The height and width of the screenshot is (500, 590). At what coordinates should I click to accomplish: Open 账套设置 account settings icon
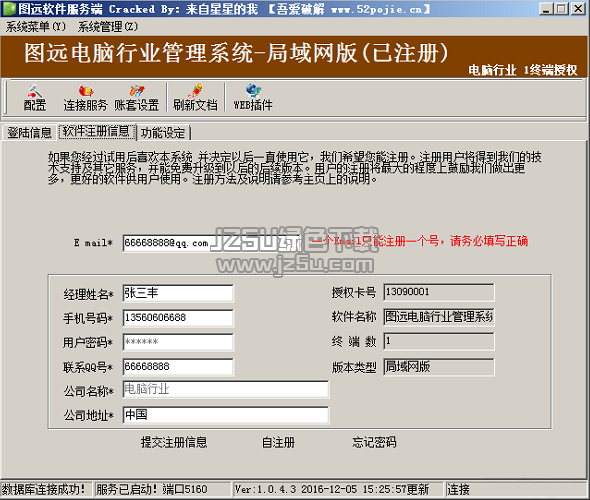pyautogui.click(x=137, y=98)
